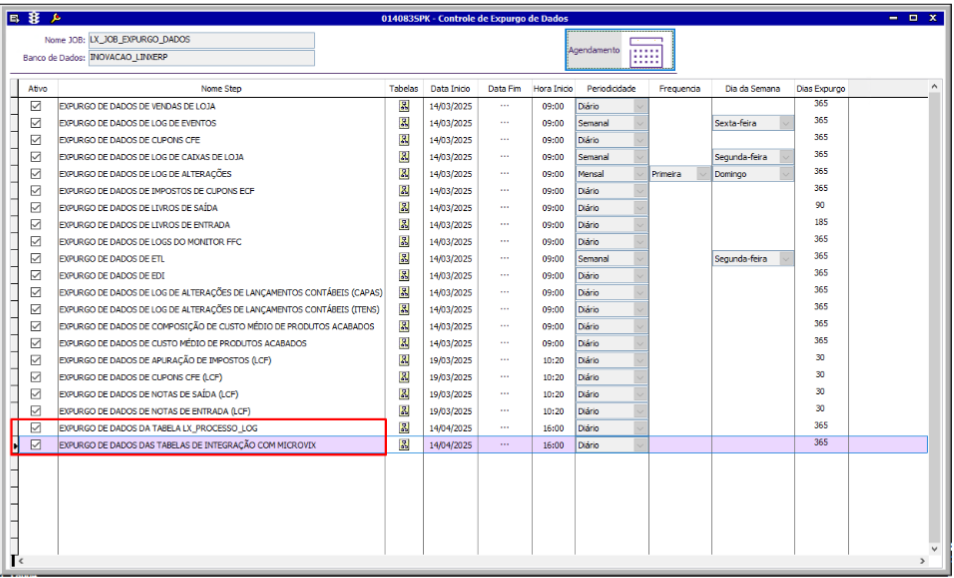Toggle Ativo checkbox for LX_PROCESSO_LOG
The width and height of the screenshot is (954, 578).
[36, 428]
